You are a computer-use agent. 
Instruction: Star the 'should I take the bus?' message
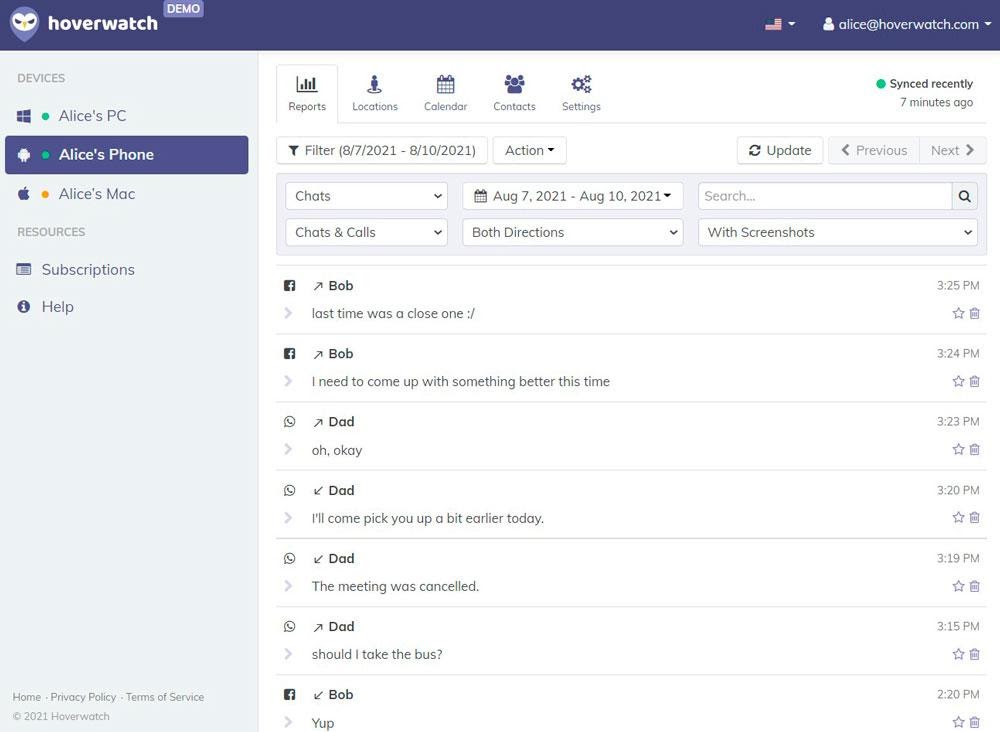pos(958,654)
